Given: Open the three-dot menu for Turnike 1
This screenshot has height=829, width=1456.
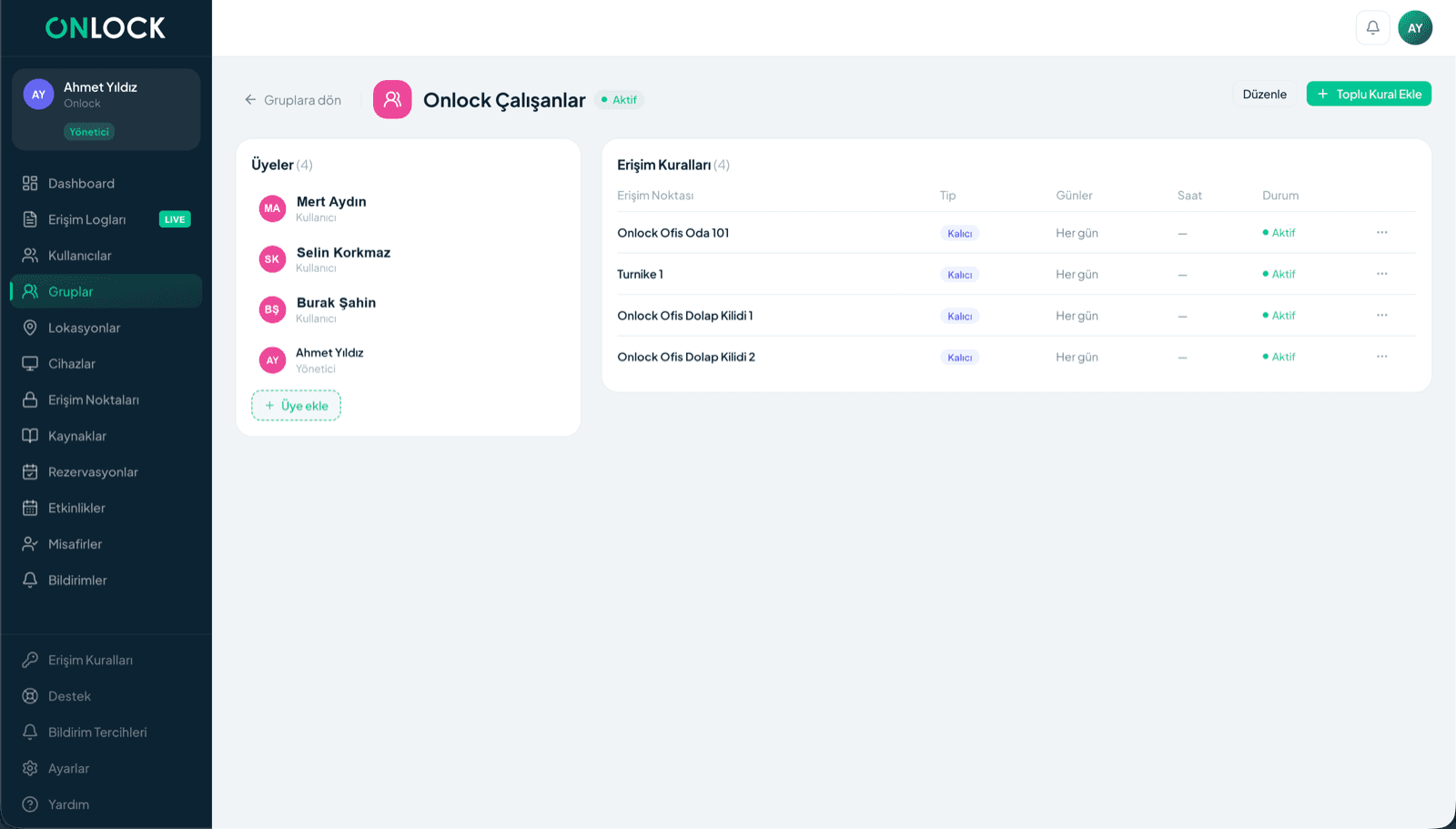Looking at the screenshot, I should [x=1381, y=273].
